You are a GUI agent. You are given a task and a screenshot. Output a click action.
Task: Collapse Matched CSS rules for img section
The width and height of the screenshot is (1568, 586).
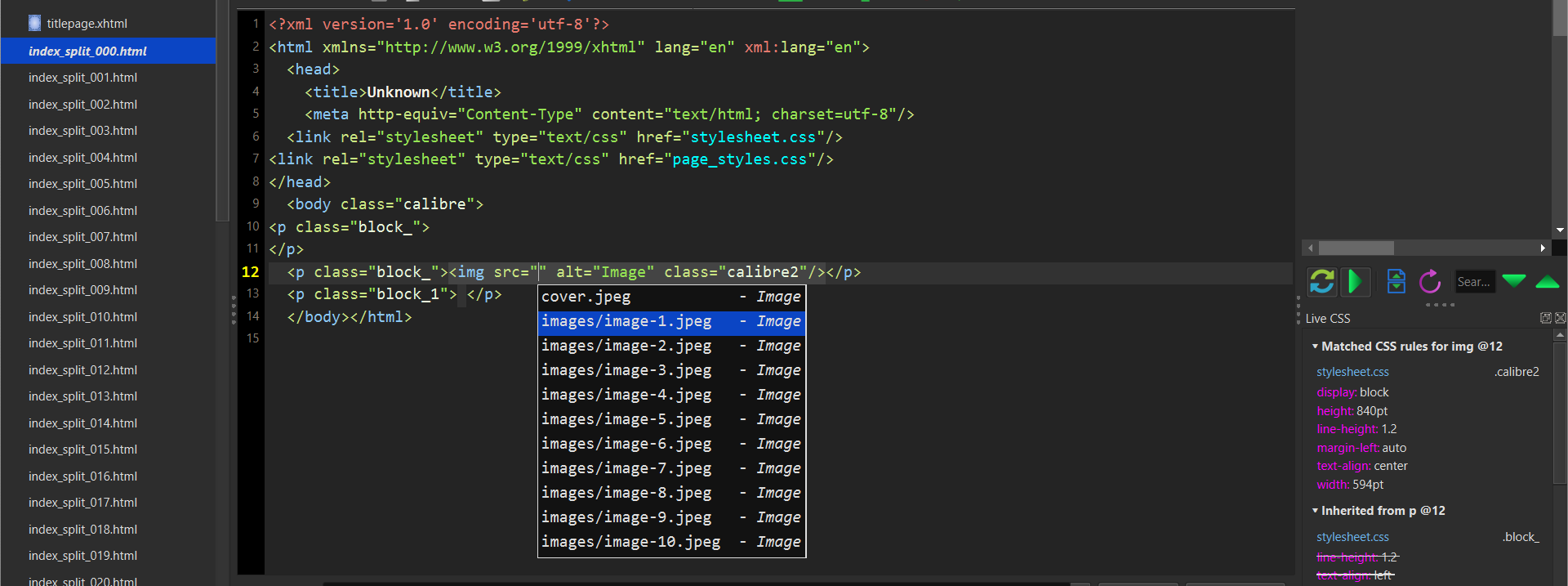pos(1315,347)
